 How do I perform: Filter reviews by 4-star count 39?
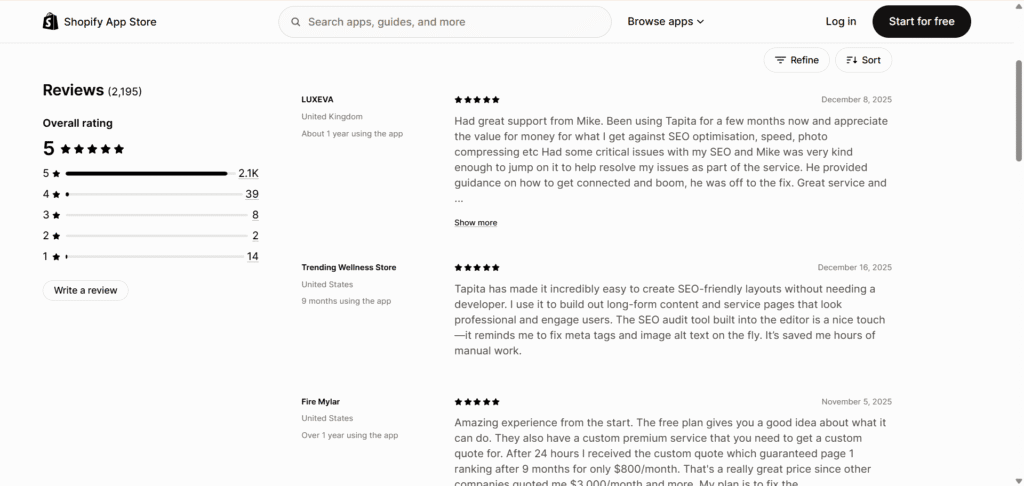click(x=252, y=194)
